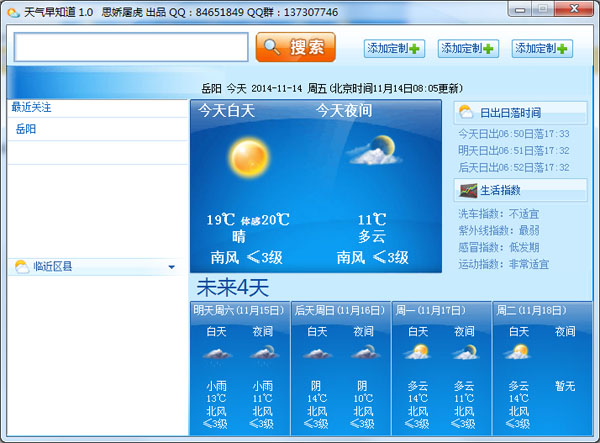Click Sunday night overcast moon icon
This screenshot has width=600, height=443.
coord(365,352)
